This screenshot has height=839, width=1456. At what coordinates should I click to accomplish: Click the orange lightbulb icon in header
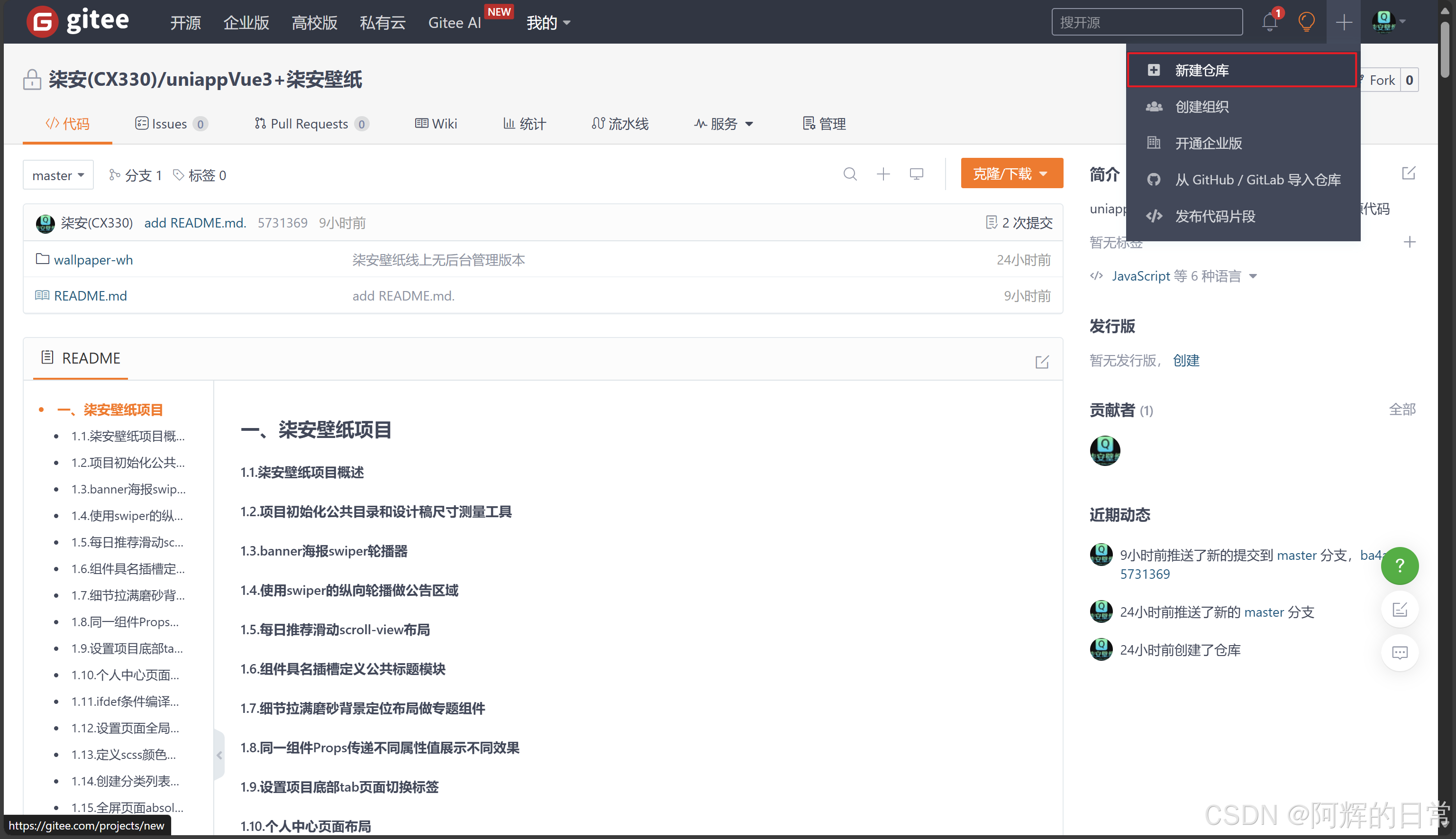point(1306,22)
